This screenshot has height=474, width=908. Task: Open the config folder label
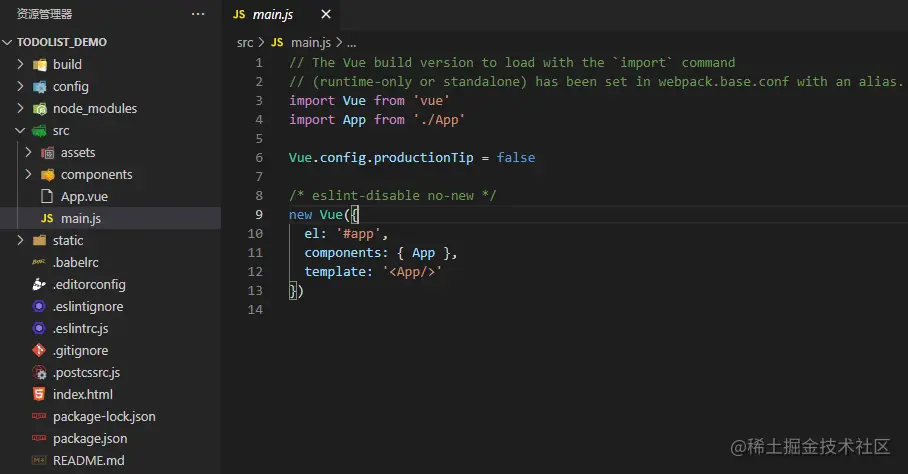[71, 86]
